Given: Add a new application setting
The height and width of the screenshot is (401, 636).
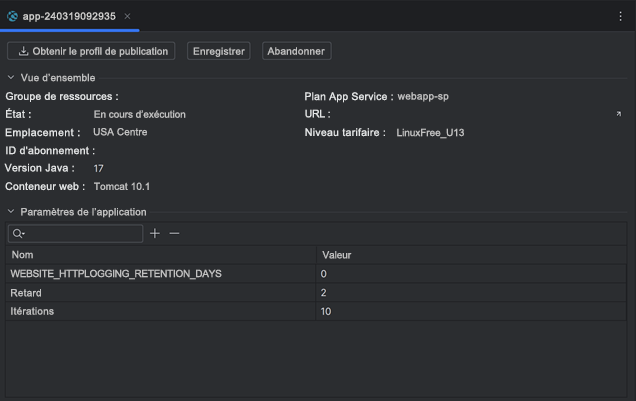Looking at the screenshot, I should pyautogui.click(x=155, y=234).
